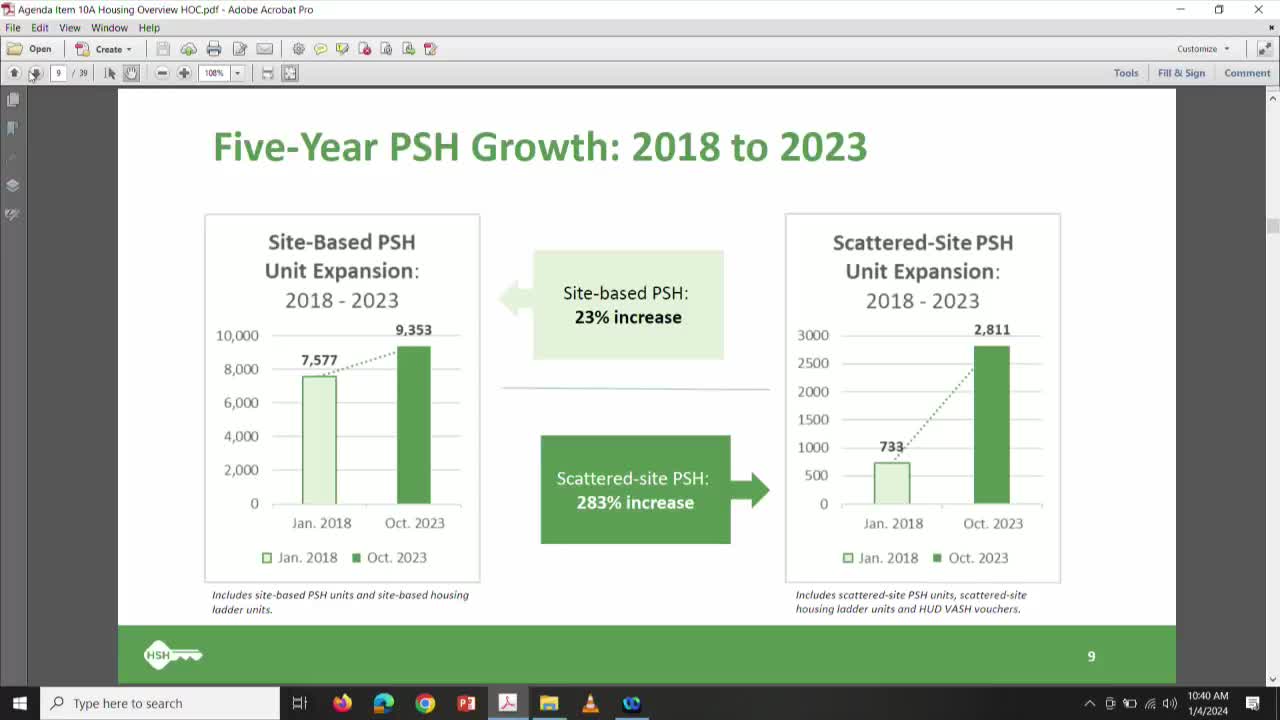The image size is (1280, 720).
Task: Open the View menu
Action: pyautogui.click(x=70, y=28)
